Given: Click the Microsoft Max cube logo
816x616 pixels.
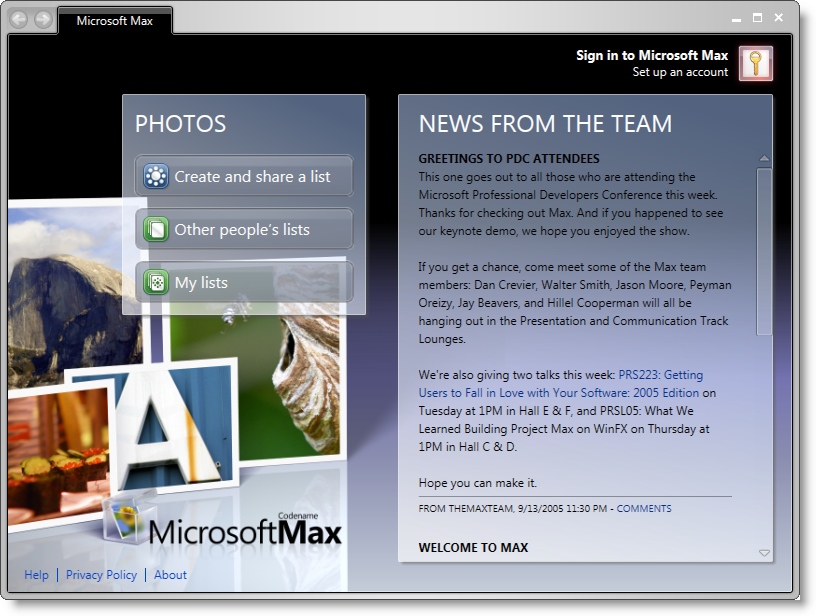Looking at the screenshot, I should pyautogui.click(x=124, y=518).
